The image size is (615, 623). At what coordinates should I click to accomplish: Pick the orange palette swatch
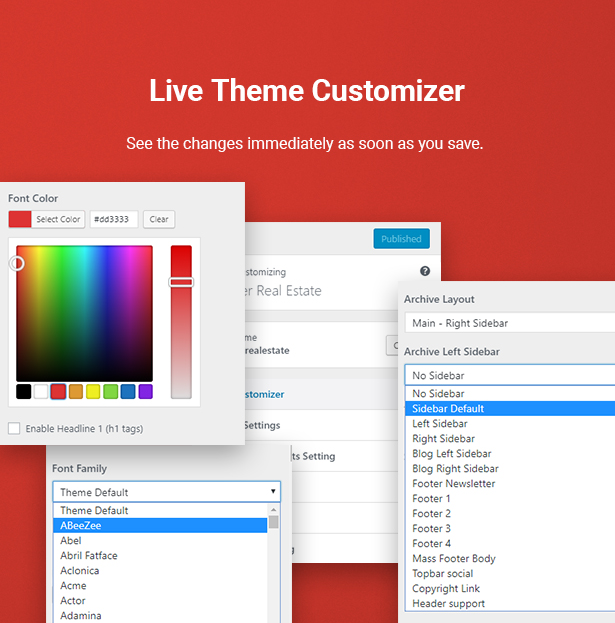[x=75, y=391]
